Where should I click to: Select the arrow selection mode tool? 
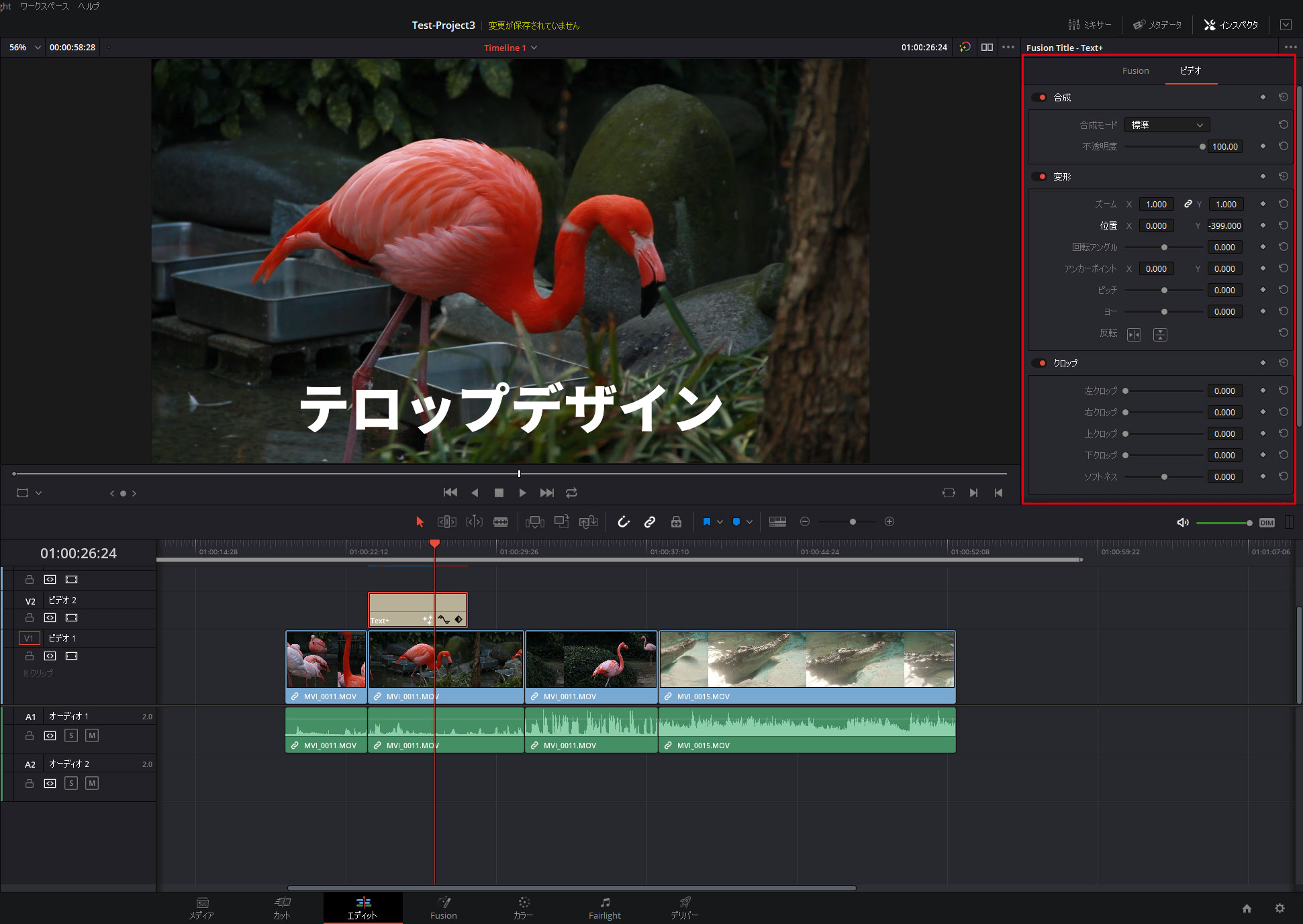coord(420,521)
